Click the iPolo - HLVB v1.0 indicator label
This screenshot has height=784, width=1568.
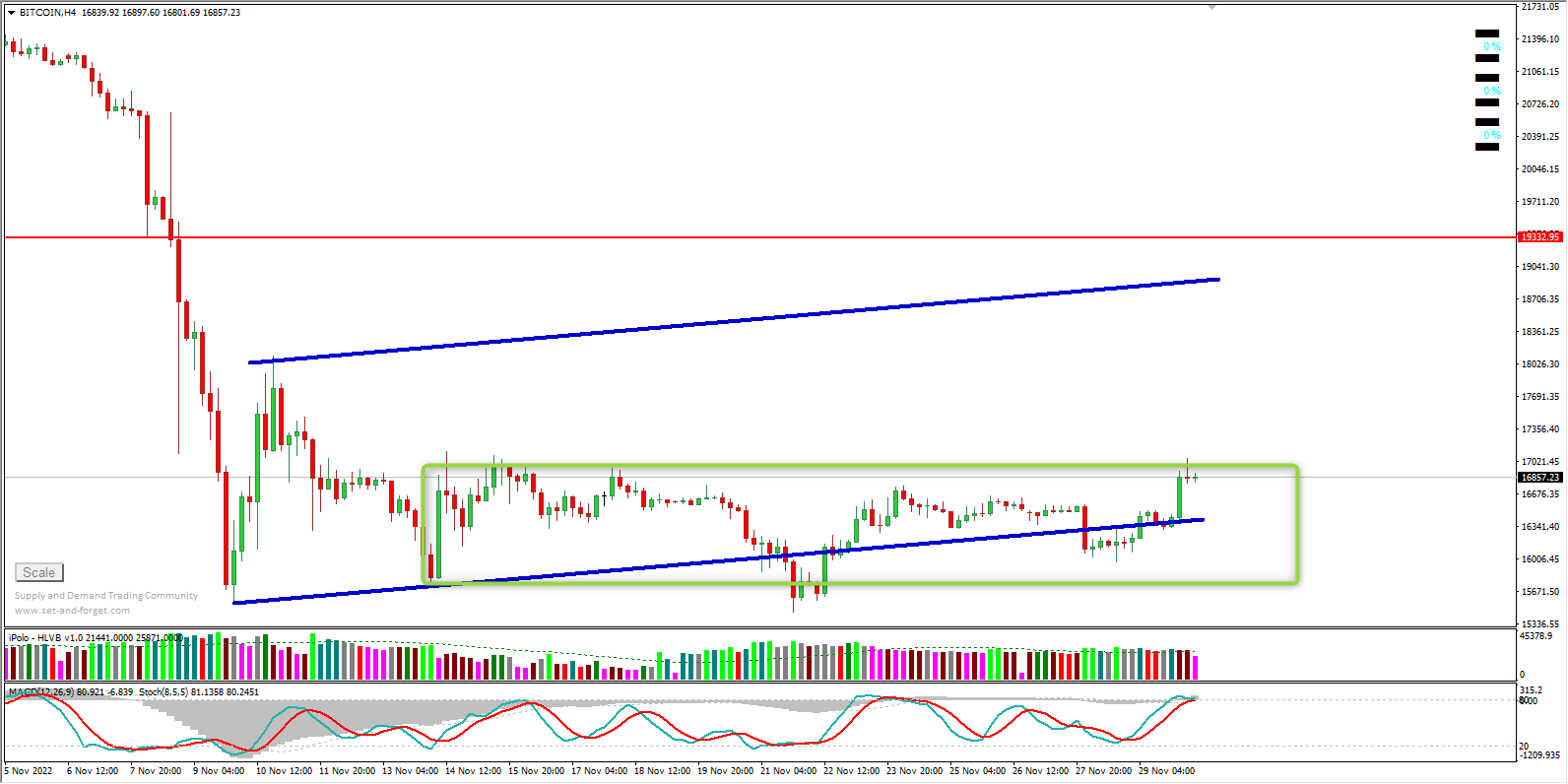[45, 638]
